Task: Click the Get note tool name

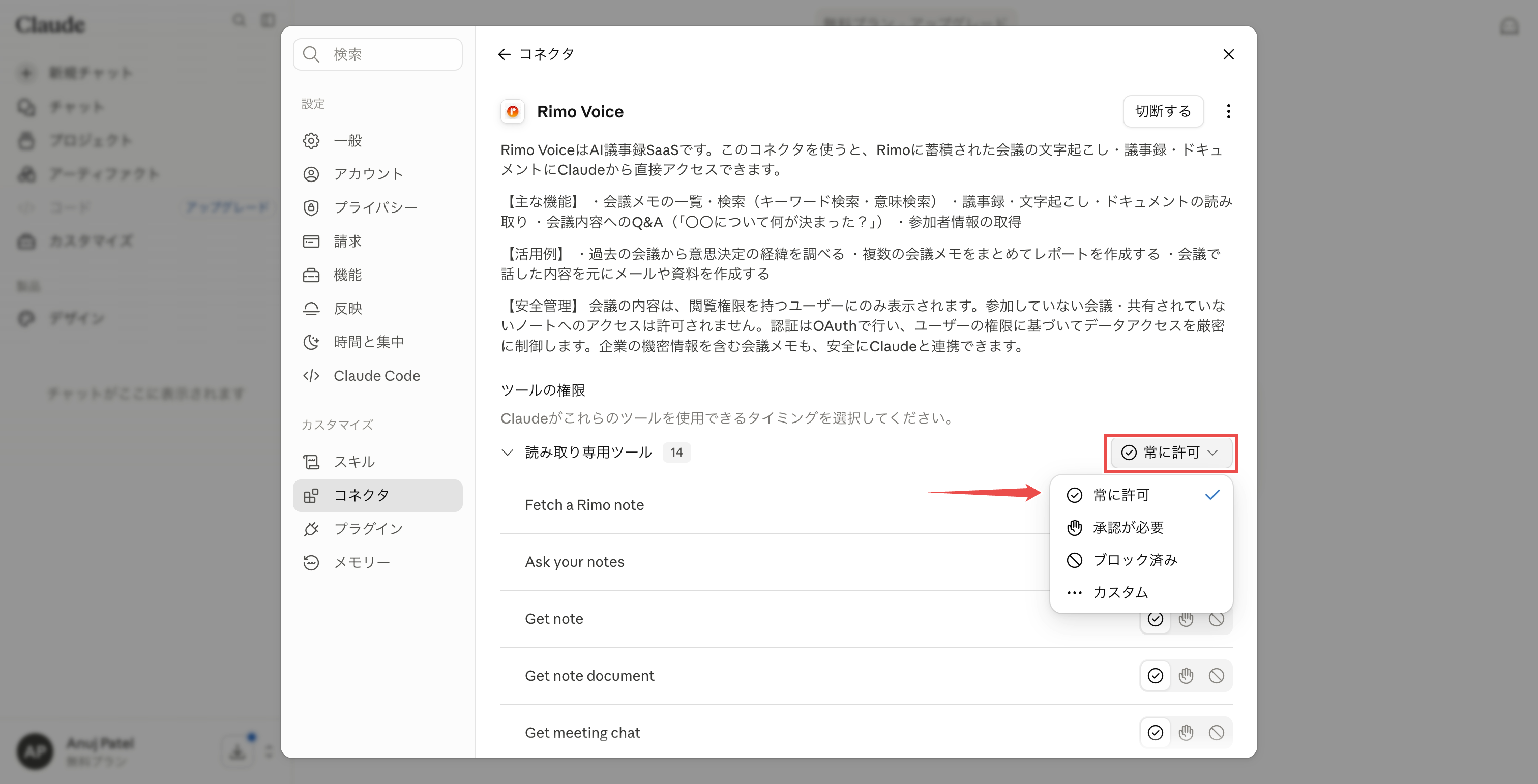Action: pos(554,619)
